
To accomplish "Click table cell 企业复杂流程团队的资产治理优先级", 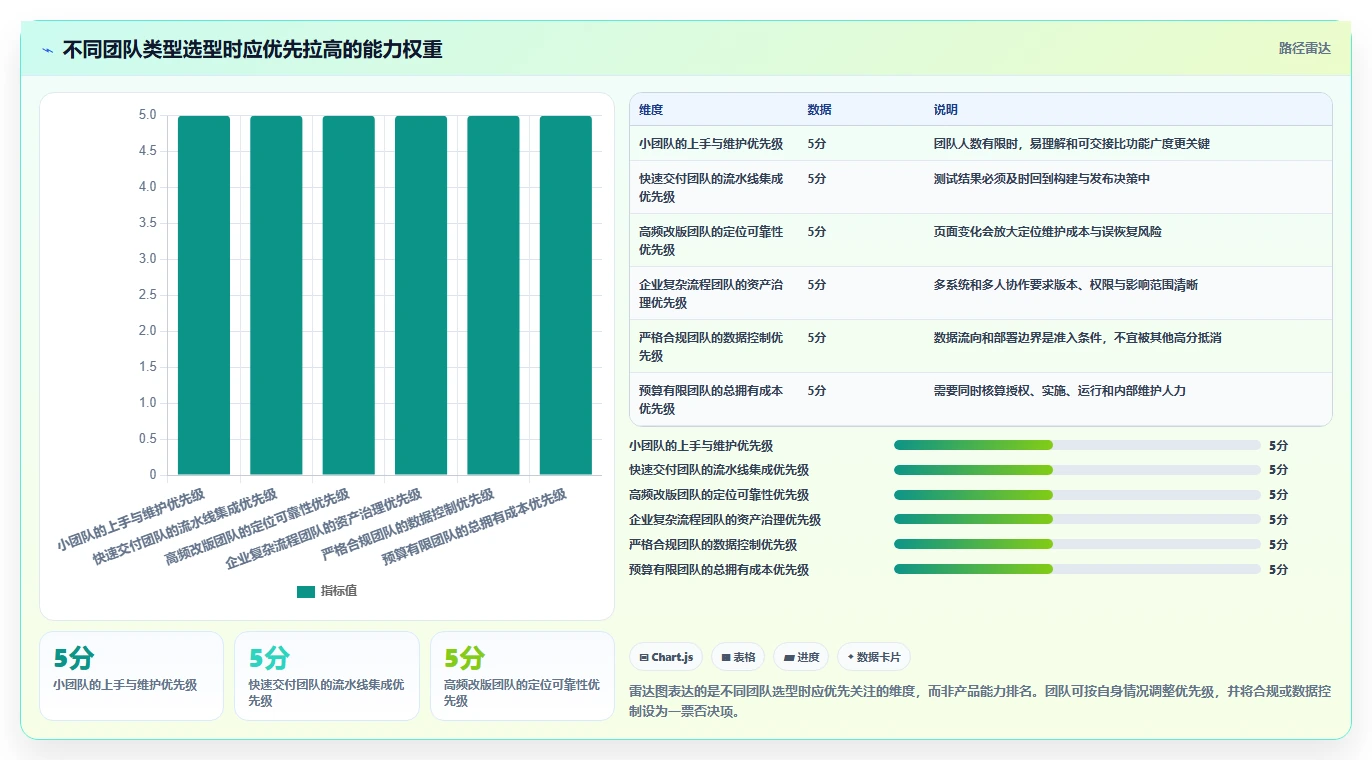I will 711,294.
